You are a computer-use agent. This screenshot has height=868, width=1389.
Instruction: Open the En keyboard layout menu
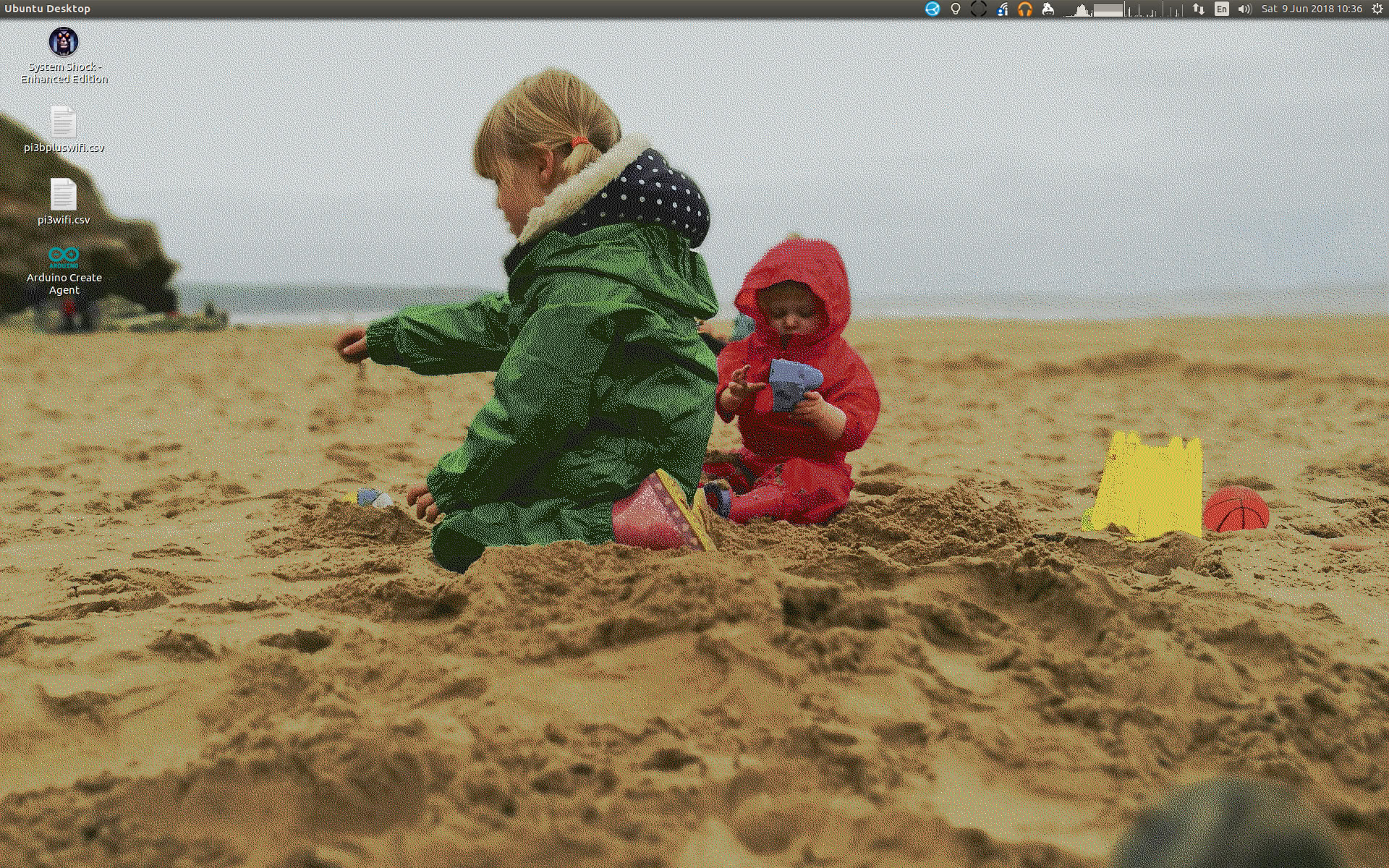1222,9
